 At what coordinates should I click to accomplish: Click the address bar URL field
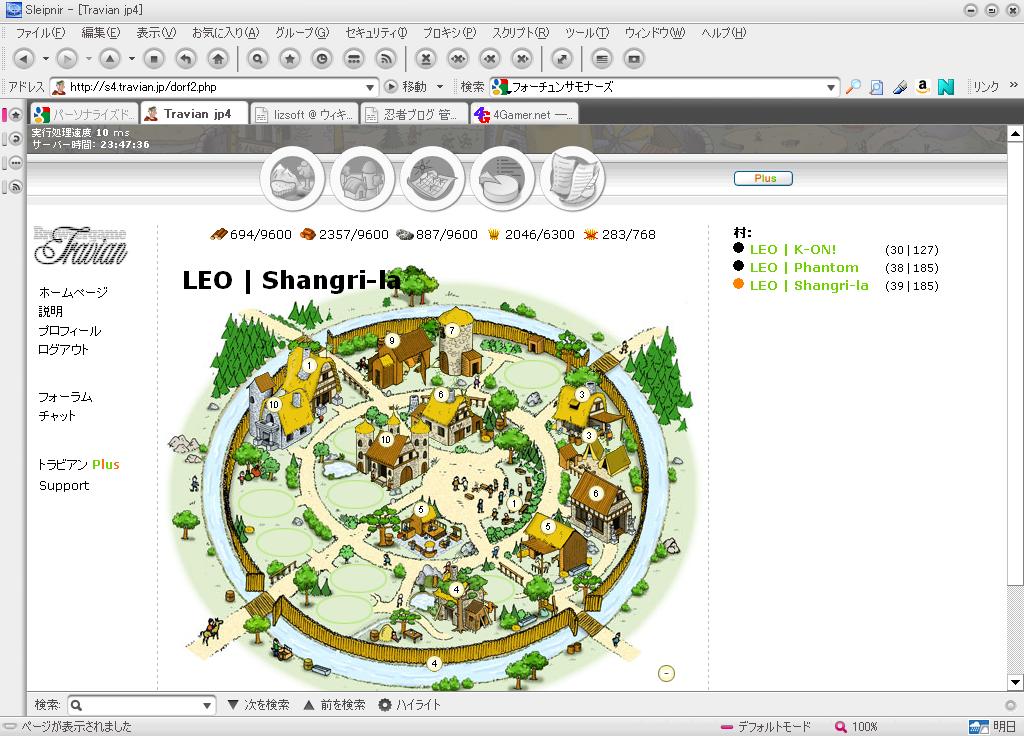214,87
